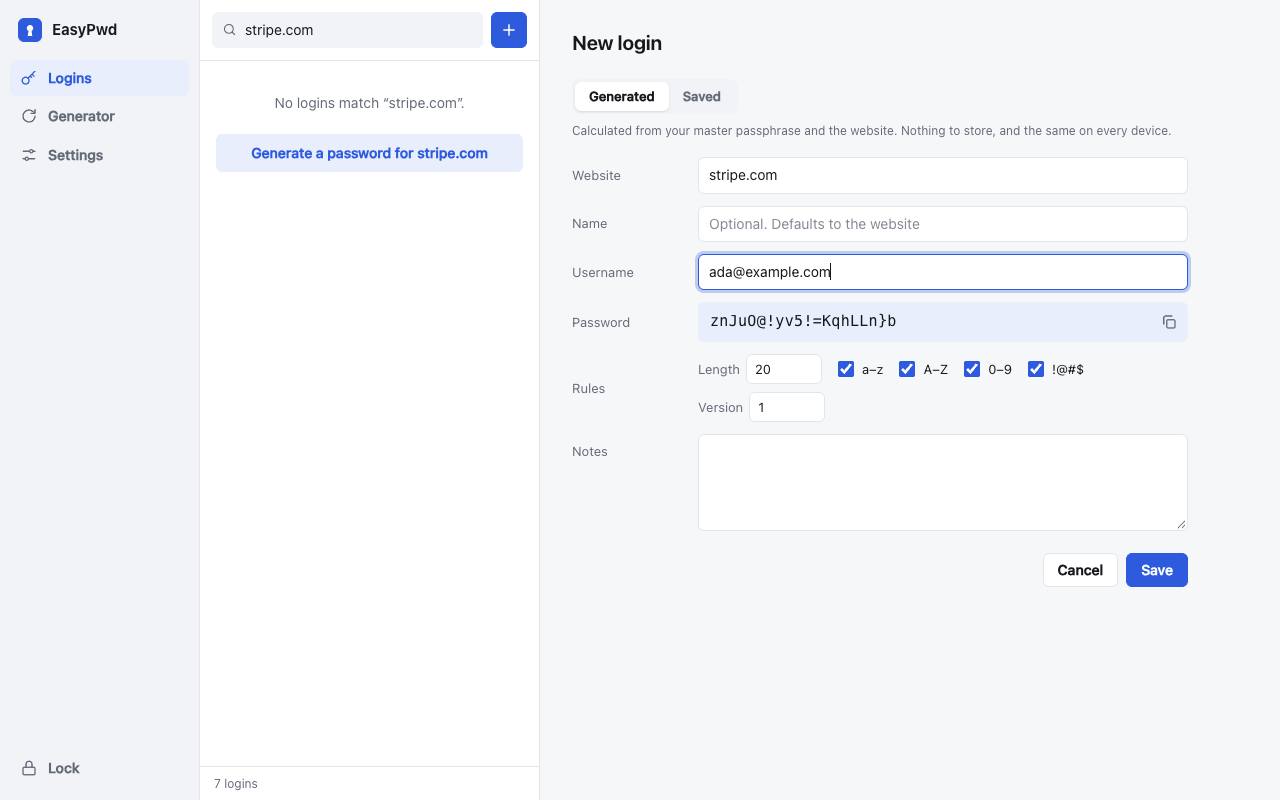The width and height of the screenshot is (1280, 800).
Task: Copy the generated password
Action: tap(1169, 322)
